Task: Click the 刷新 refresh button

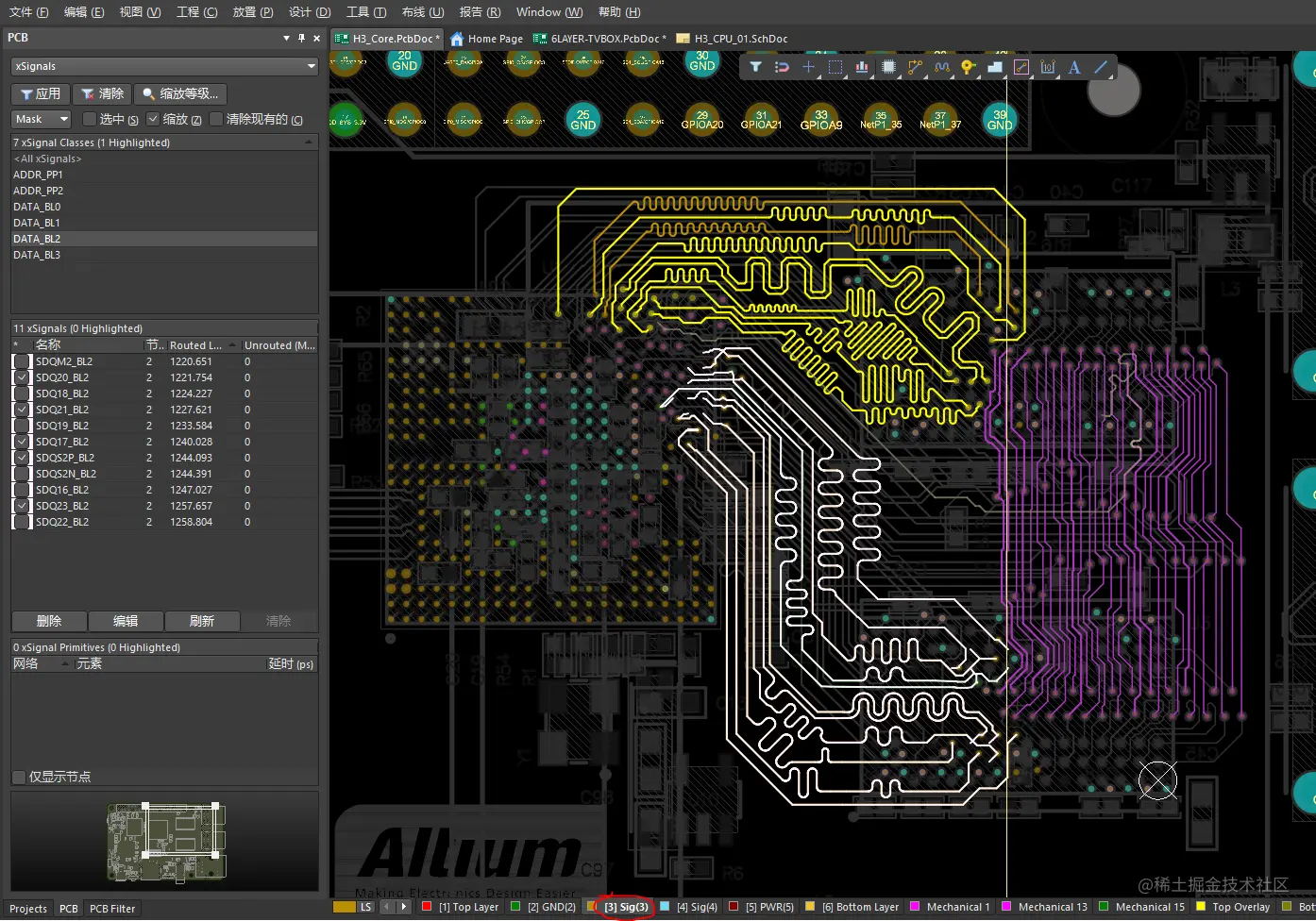Action: pyautogui.click(x=202, y=621)
